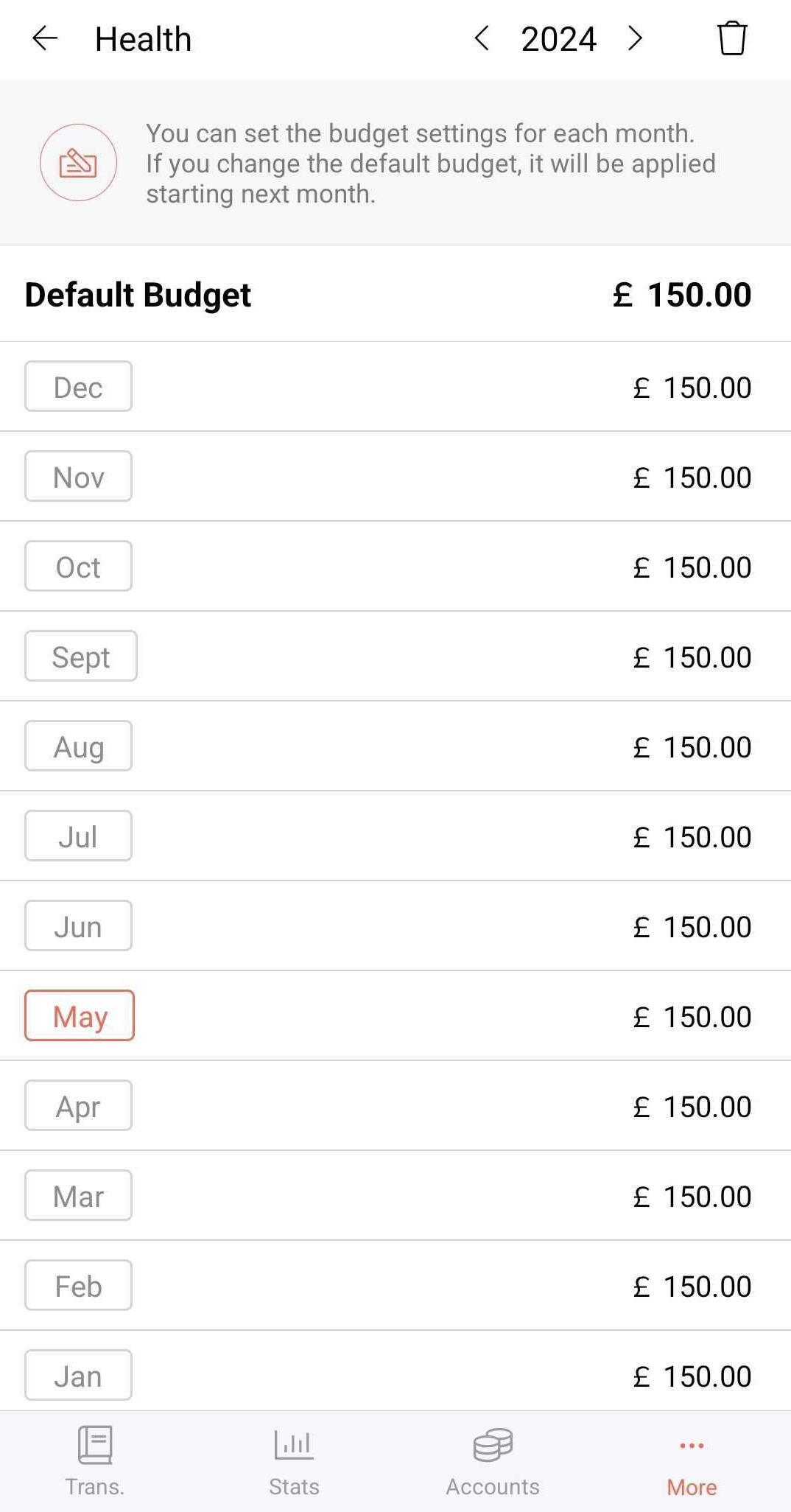791x1512 pixels.
Task: Select the Dec month button
Action: point(78,387)
